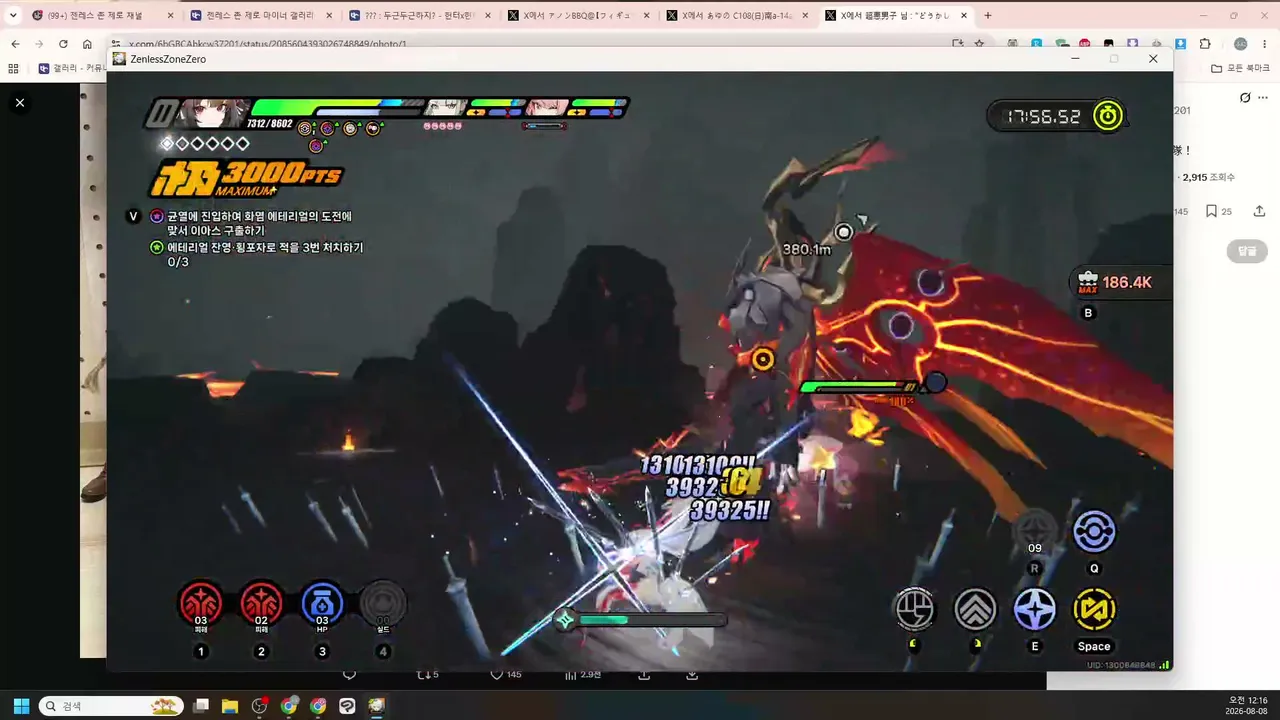The width and height of the screenshot is (1280, 720).
Task: Switch to the second squad character portrait
Action: tap(445, 107)
